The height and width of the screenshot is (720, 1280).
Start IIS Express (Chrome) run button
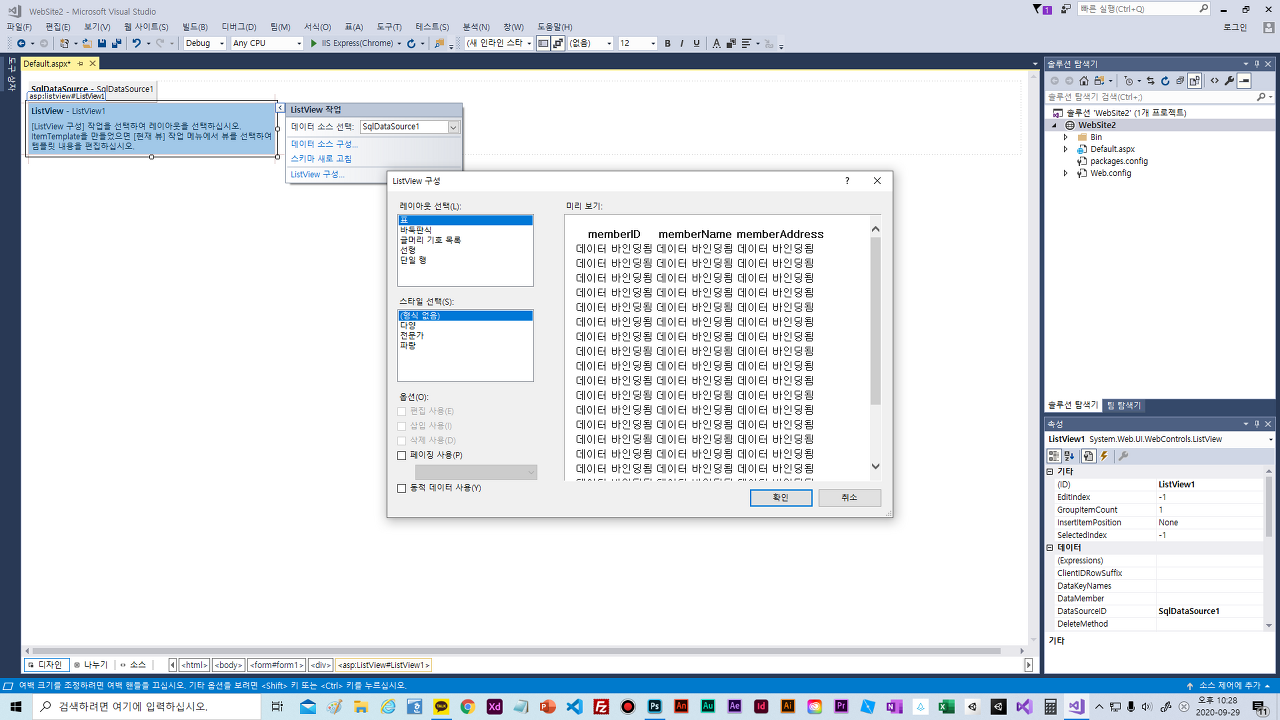point(352,43)
